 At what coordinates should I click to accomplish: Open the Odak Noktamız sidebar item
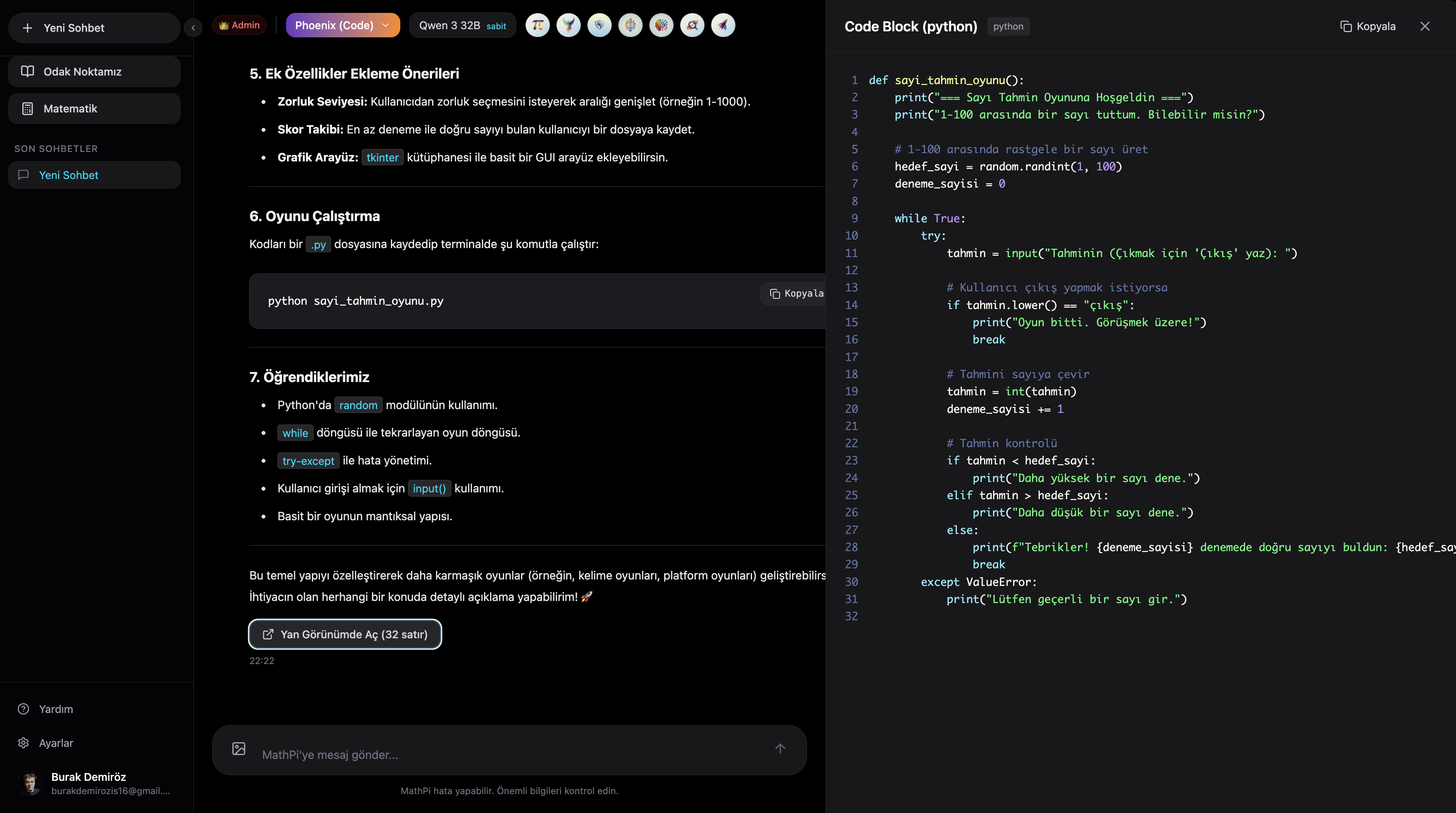(x=94, y=72)
